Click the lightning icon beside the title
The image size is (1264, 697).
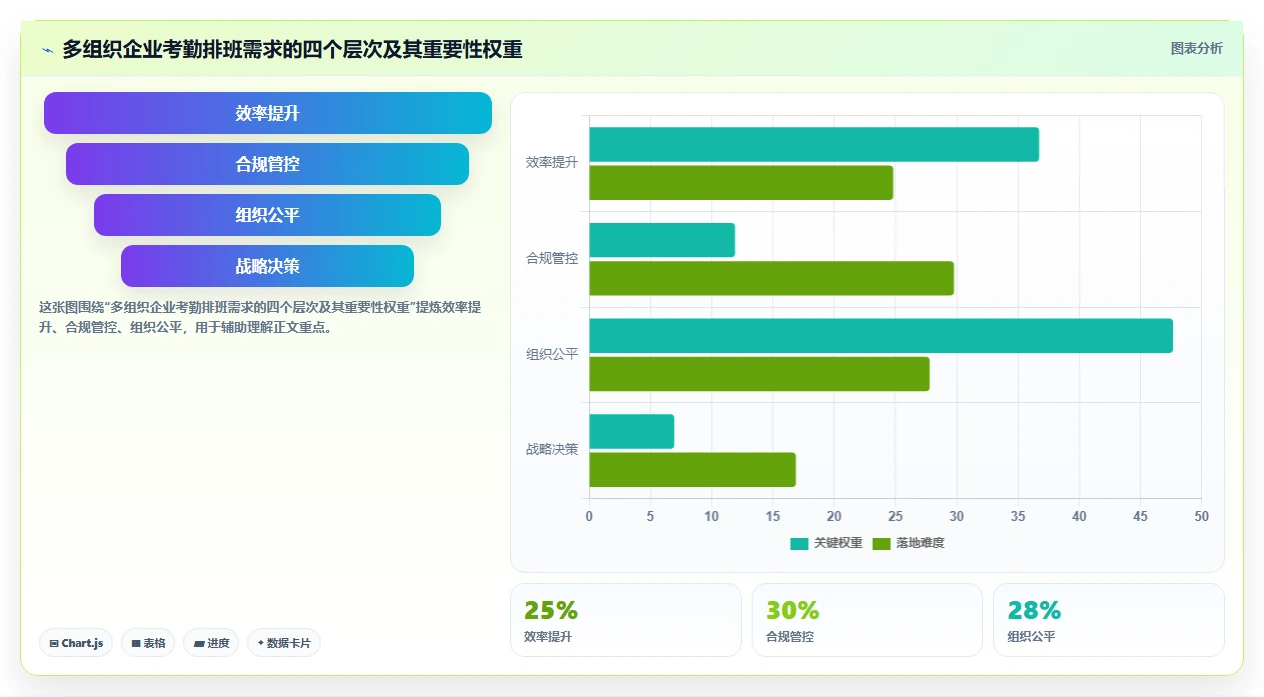tap(48, 50)
